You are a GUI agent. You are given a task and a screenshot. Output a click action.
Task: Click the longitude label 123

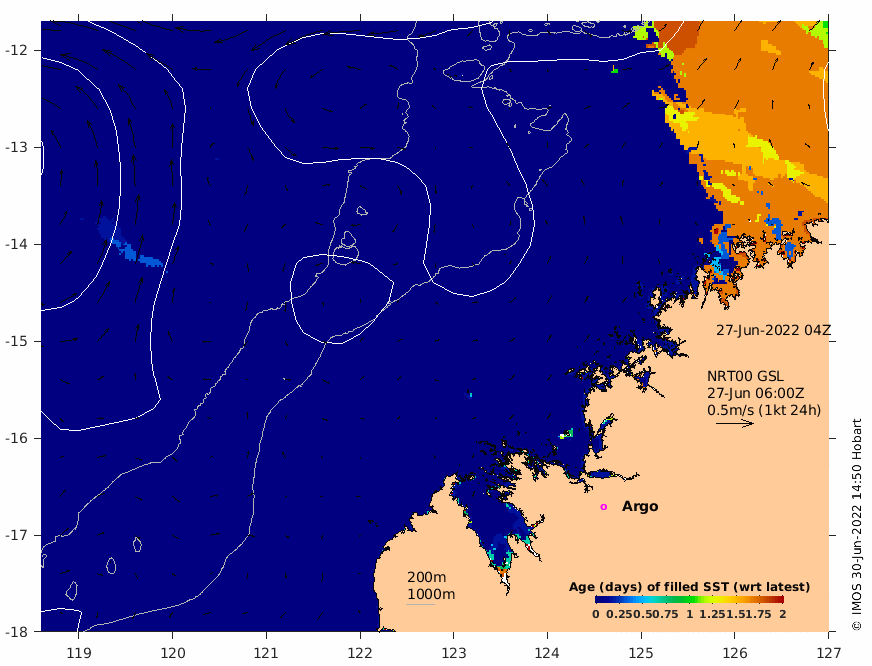(x=453, y=653)
